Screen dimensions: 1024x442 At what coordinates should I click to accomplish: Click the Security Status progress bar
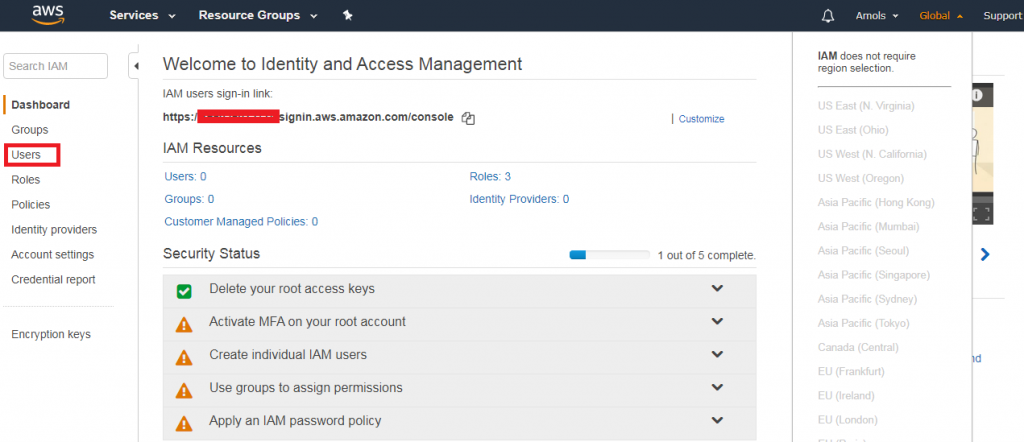click(609, 255)
